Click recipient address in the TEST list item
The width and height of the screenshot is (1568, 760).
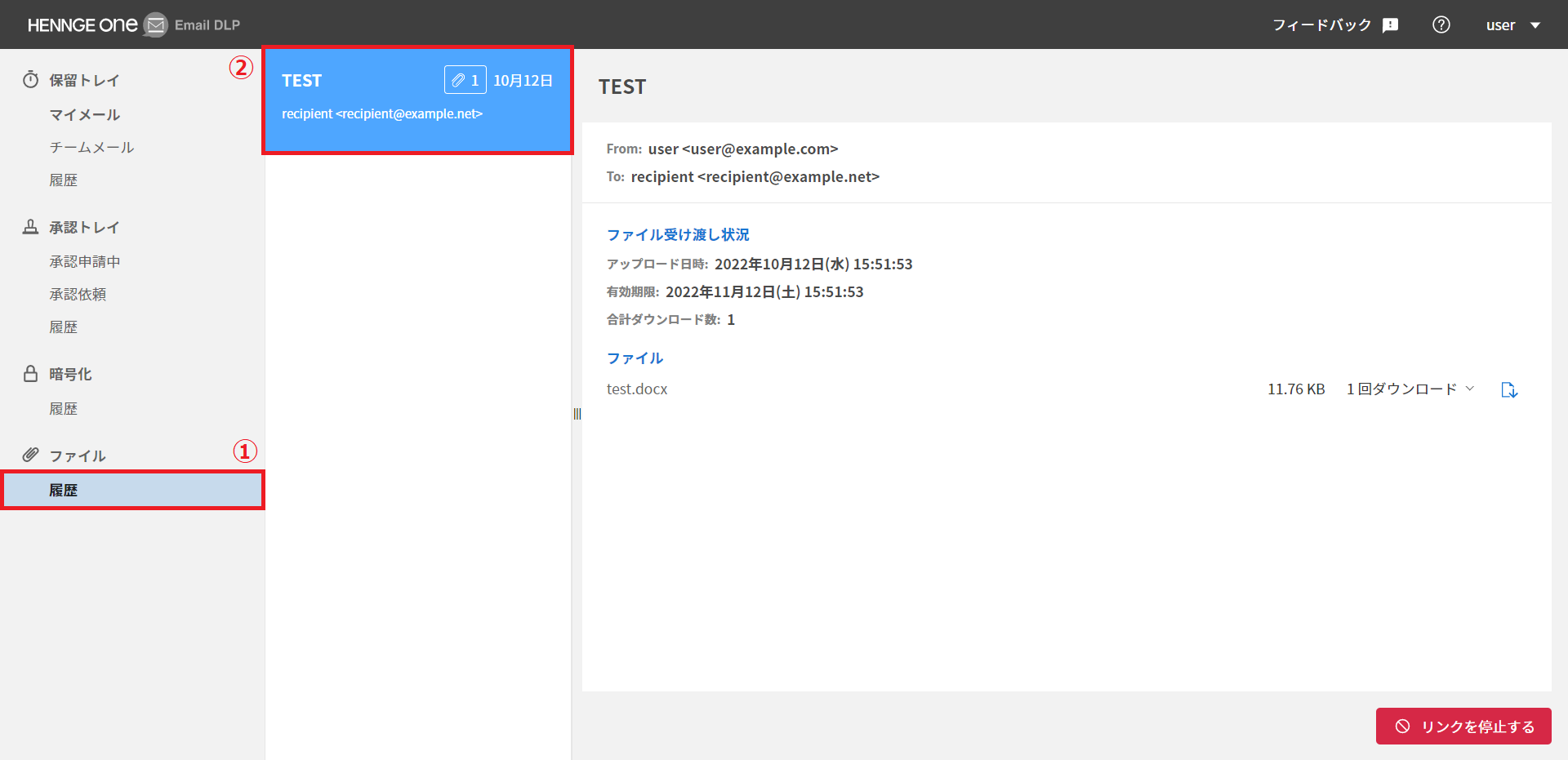(382, 113)
